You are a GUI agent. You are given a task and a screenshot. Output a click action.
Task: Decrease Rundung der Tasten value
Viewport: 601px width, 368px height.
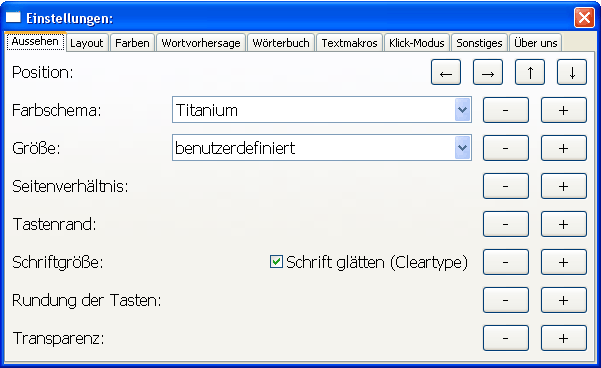[506, 300]
